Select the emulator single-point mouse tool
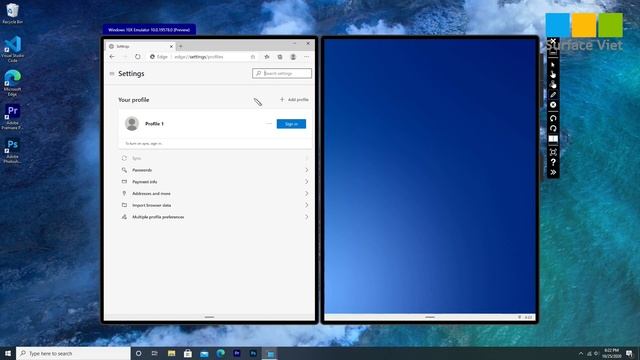 pos(553,64)
